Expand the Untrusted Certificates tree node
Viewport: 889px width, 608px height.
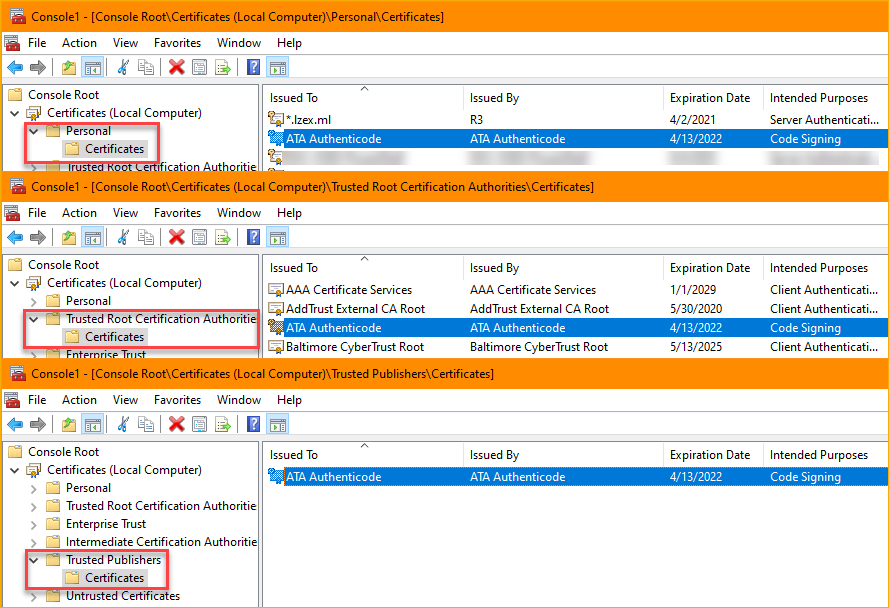coord(34,596)
